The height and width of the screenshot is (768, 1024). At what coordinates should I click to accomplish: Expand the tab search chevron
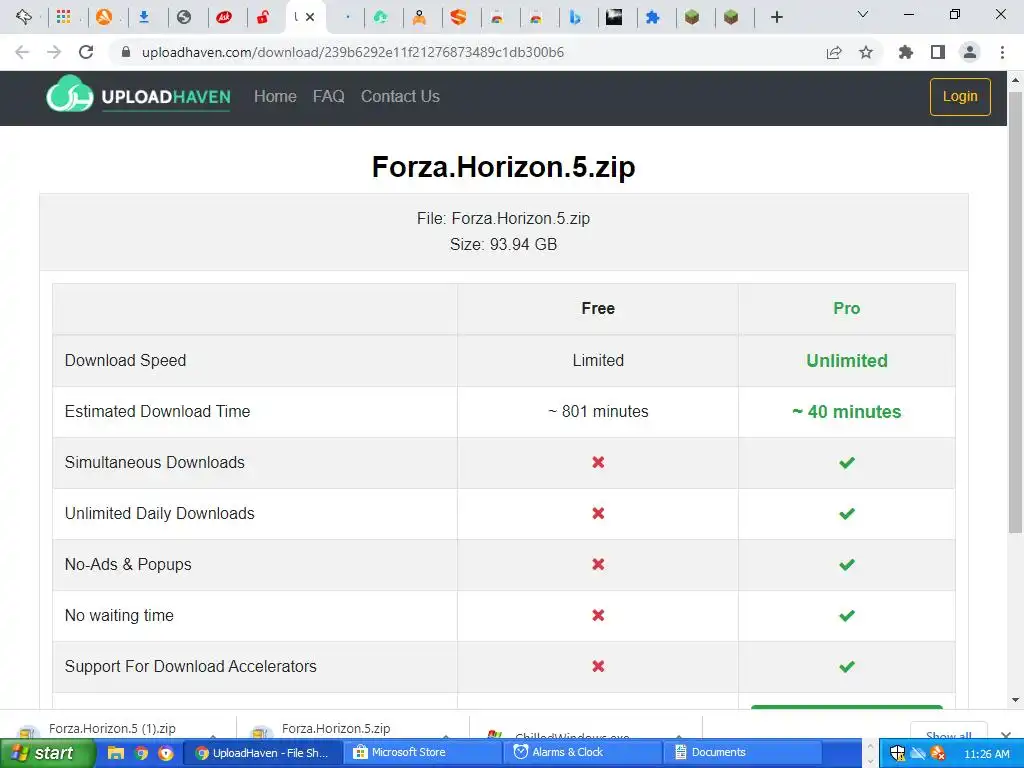coord(863,14)
